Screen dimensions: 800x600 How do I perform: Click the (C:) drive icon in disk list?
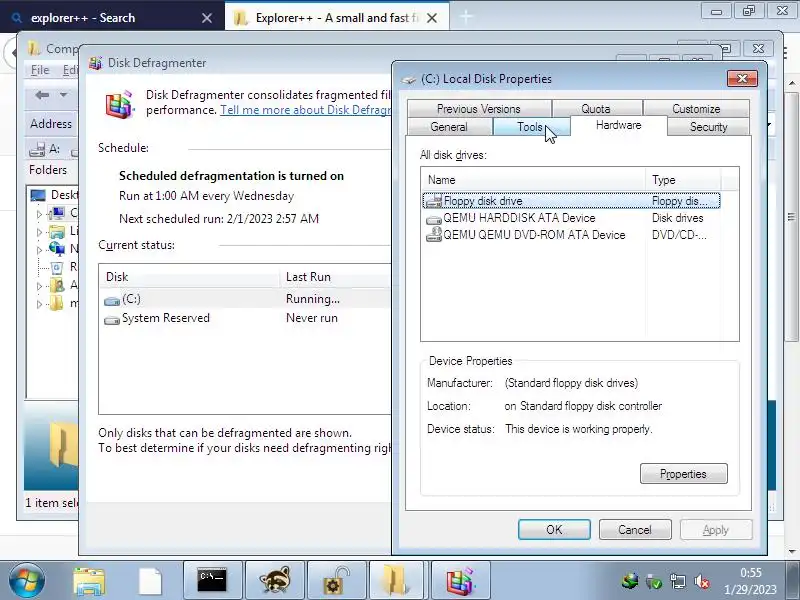112,301
